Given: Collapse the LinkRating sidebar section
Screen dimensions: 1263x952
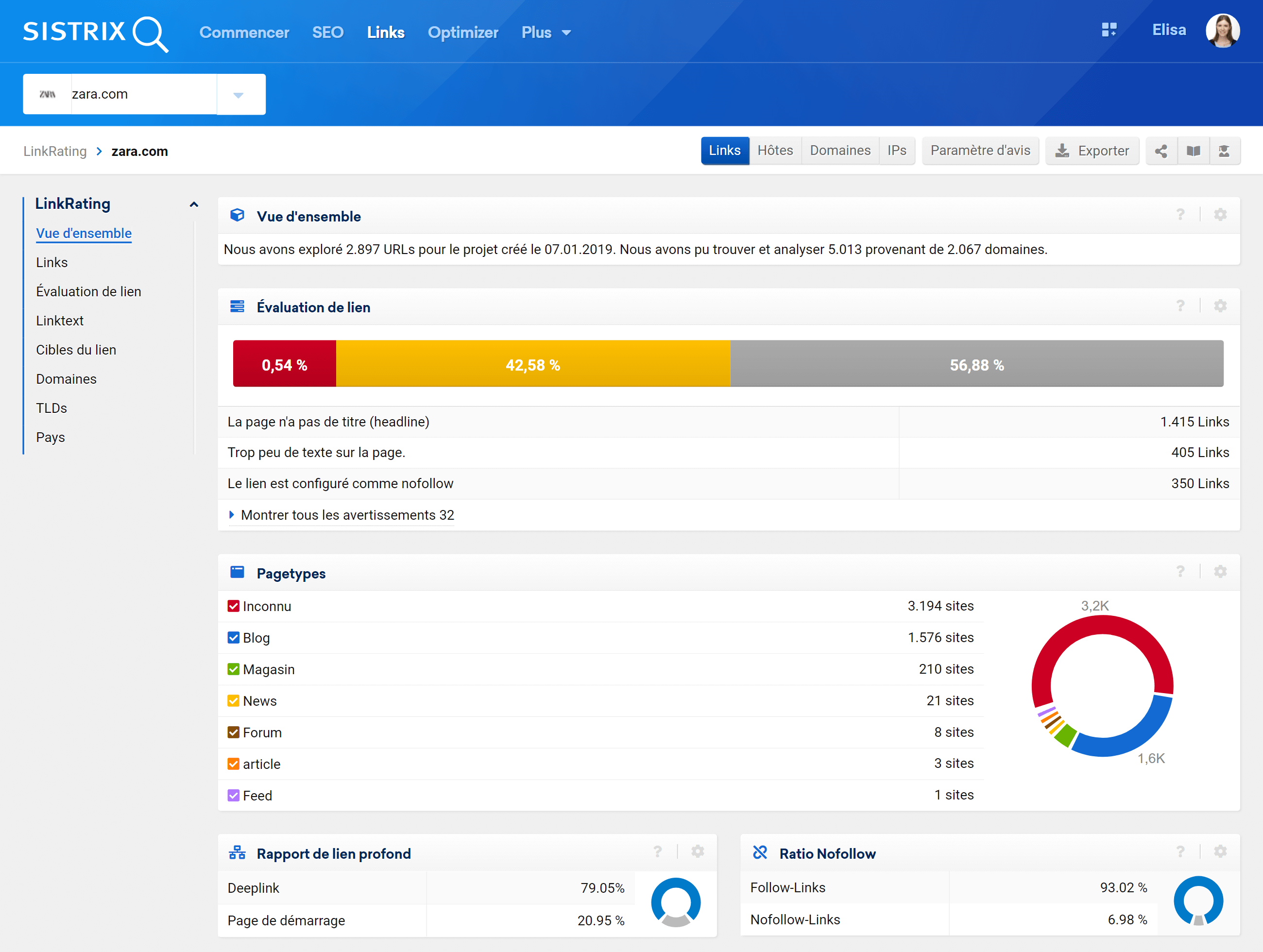Looking at the screenshot, I should tap(194, 204).
